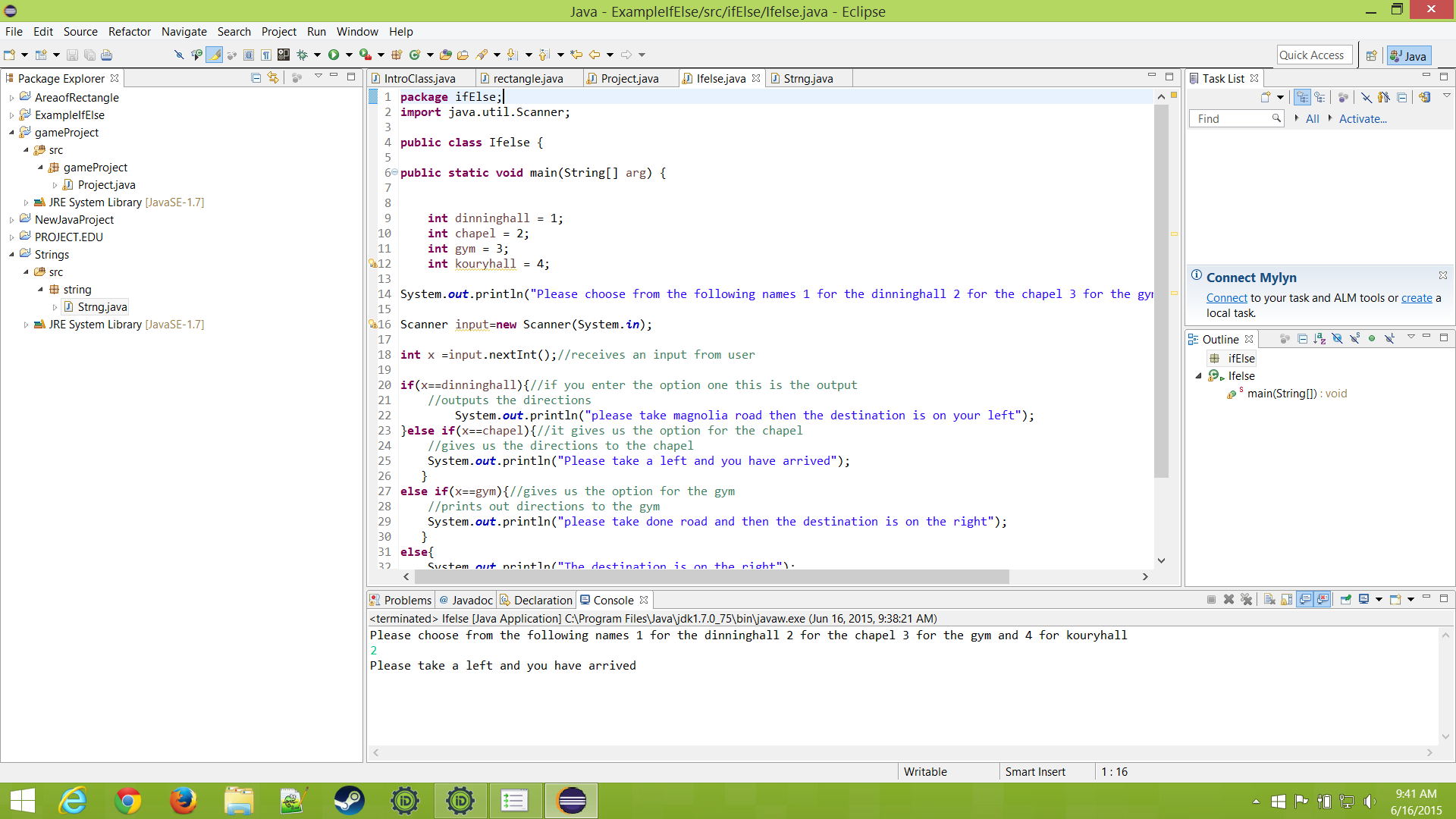Toggle Show Console When Standard Out Changes
1456x819 pixels.
1305,600
